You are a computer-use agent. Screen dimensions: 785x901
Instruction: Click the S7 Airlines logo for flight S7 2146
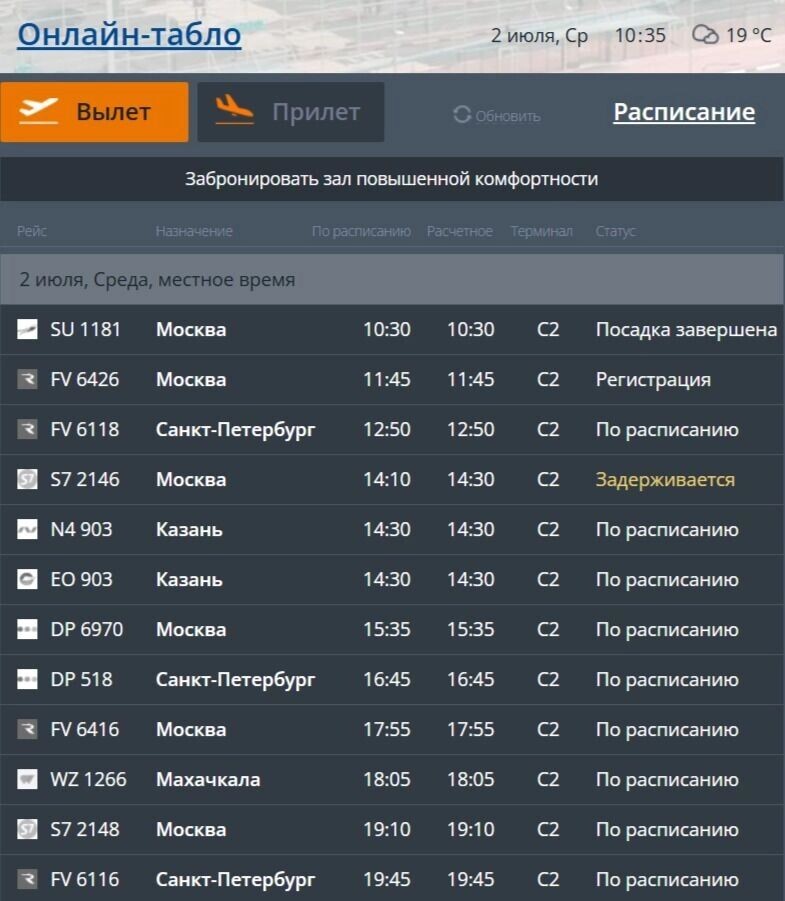click(x=27, y=479)
